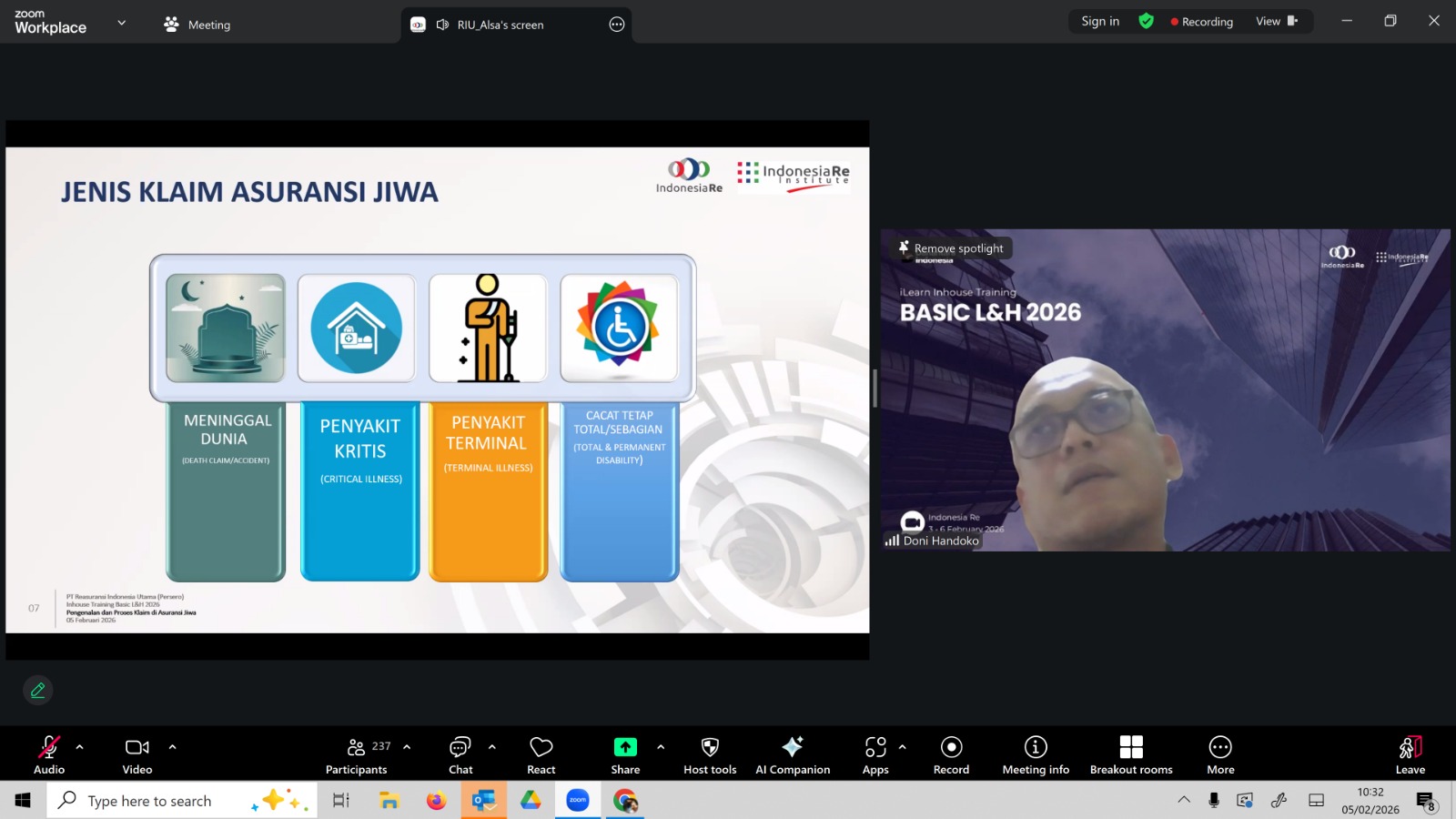Expand the video options arrow
This screenshot has height=819, width=1456.
pos(173,747)
